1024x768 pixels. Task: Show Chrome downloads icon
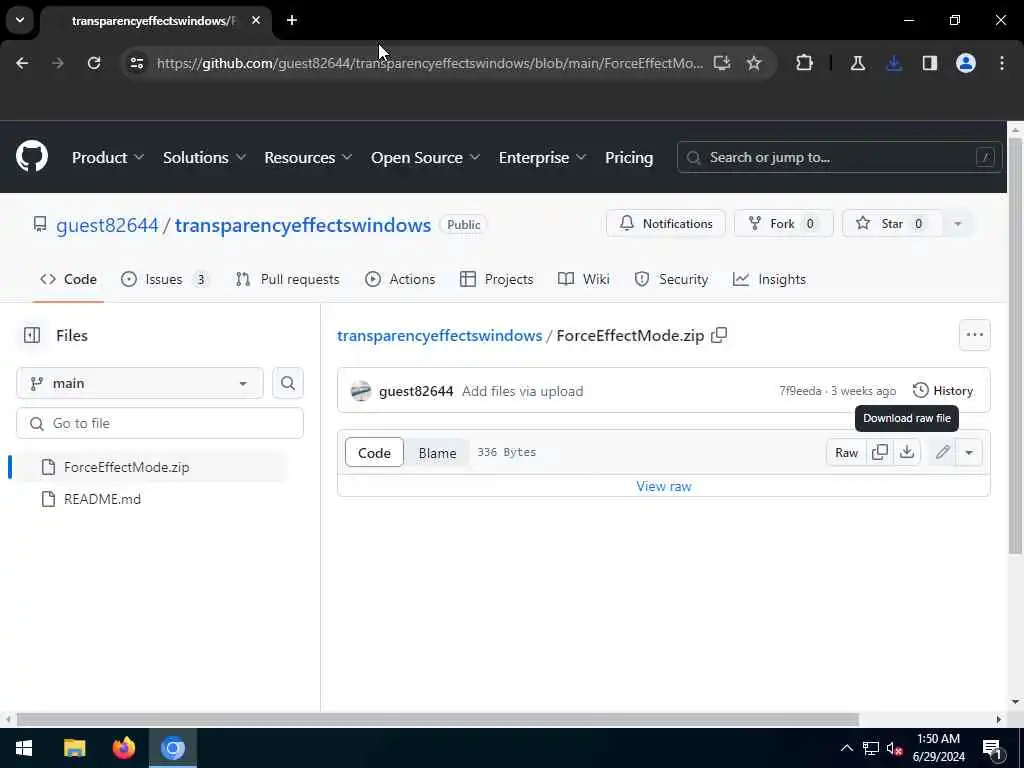894,63
